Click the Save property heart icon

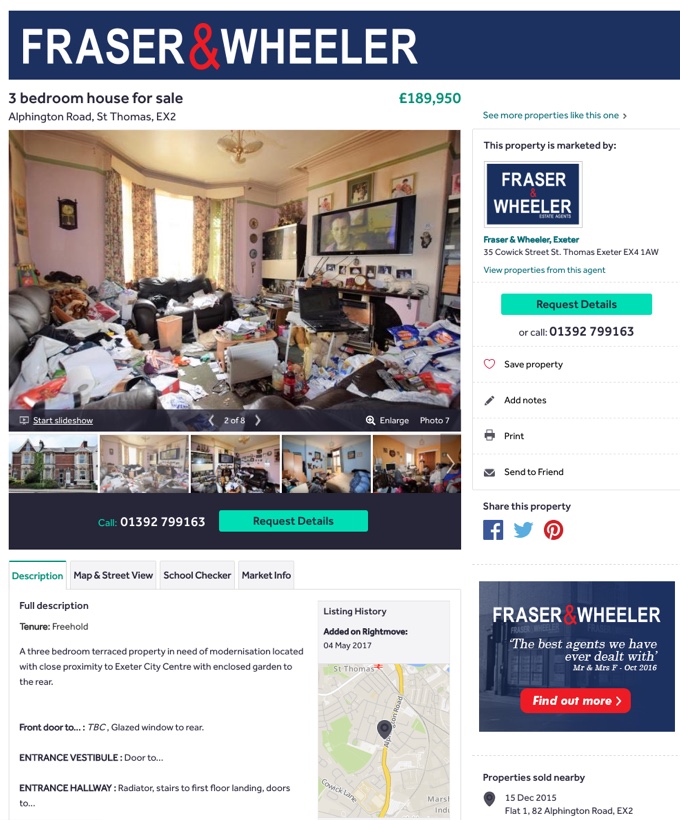point(489,364)
